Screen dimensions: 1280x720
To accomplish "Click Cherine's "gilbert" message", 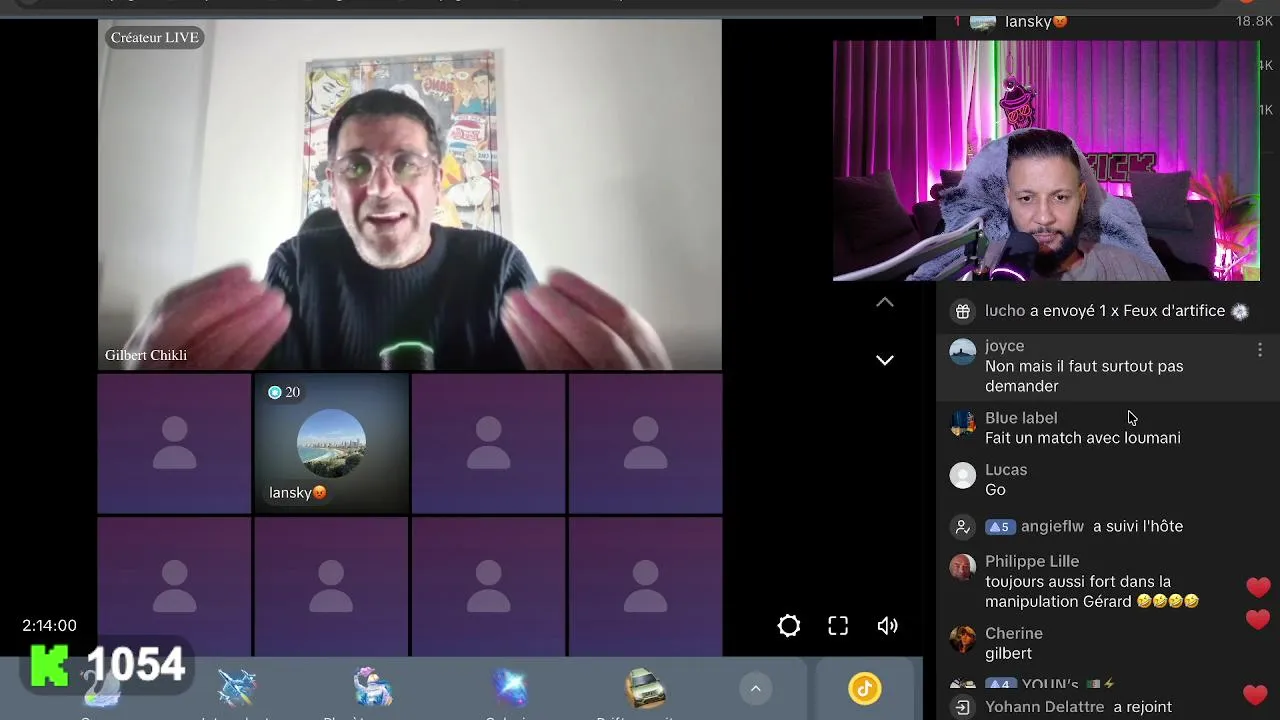I will pos(1008,654).
